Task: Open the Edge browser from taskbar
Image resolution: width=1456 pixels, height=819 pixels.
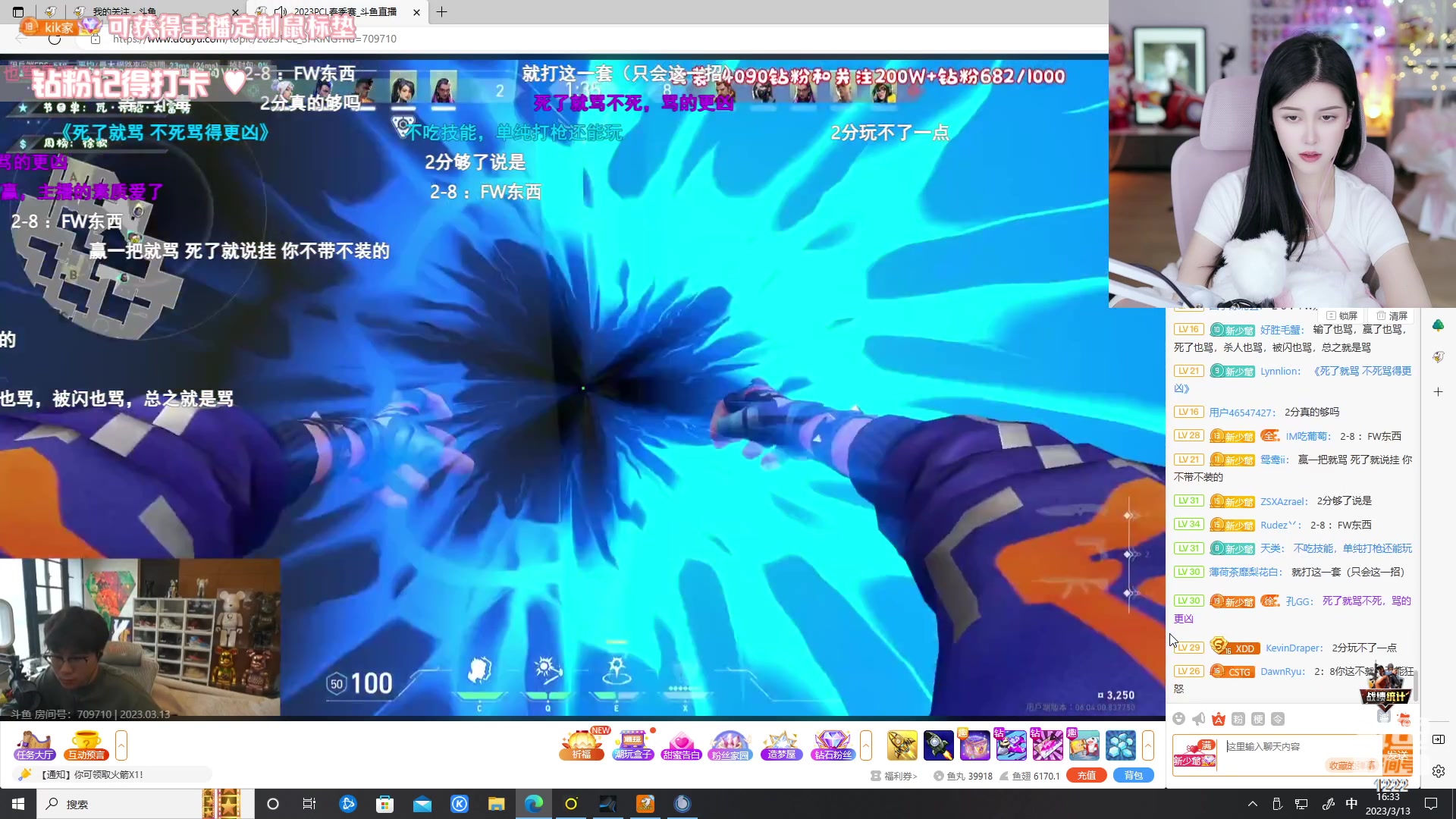Action: pyautogui.click(x=534, y=804)
